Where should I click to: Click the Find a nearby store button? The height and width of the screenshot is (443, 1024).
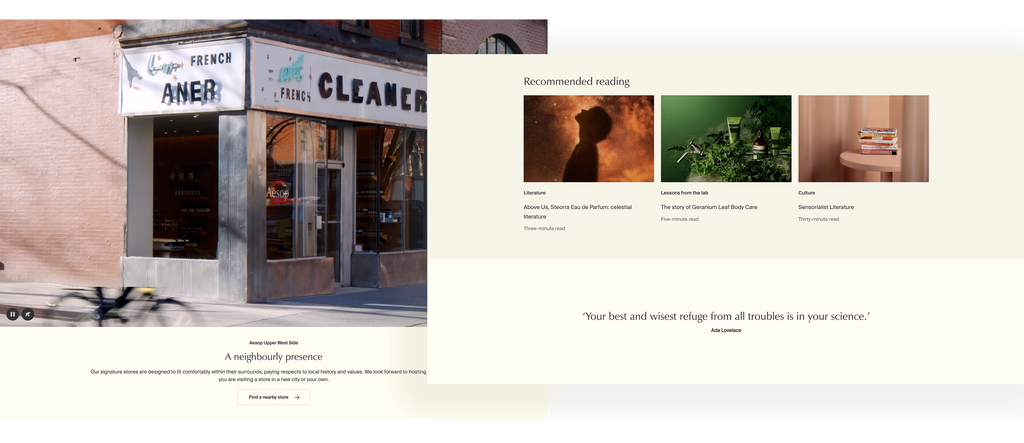274,397
